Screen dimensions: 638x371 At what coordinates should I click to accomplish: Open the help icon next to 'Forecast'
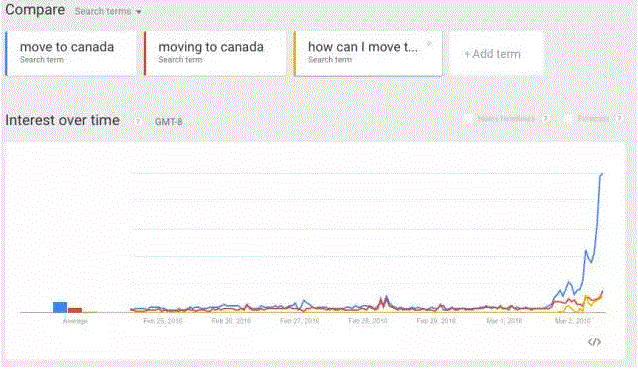pos(619,119)
